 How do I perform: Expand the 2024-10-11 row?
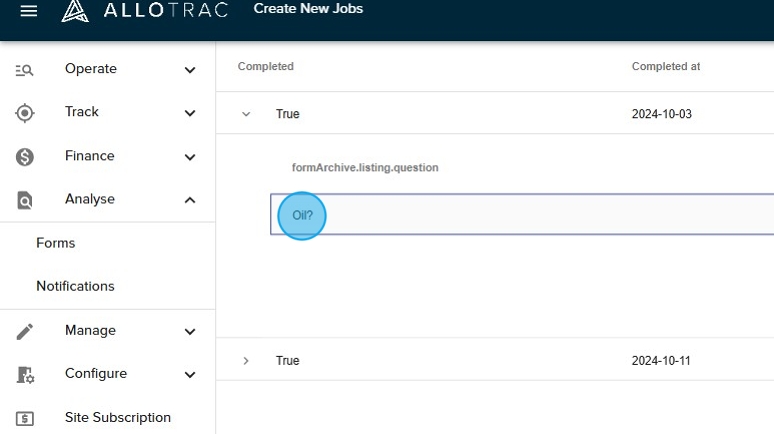click(246, 361)
